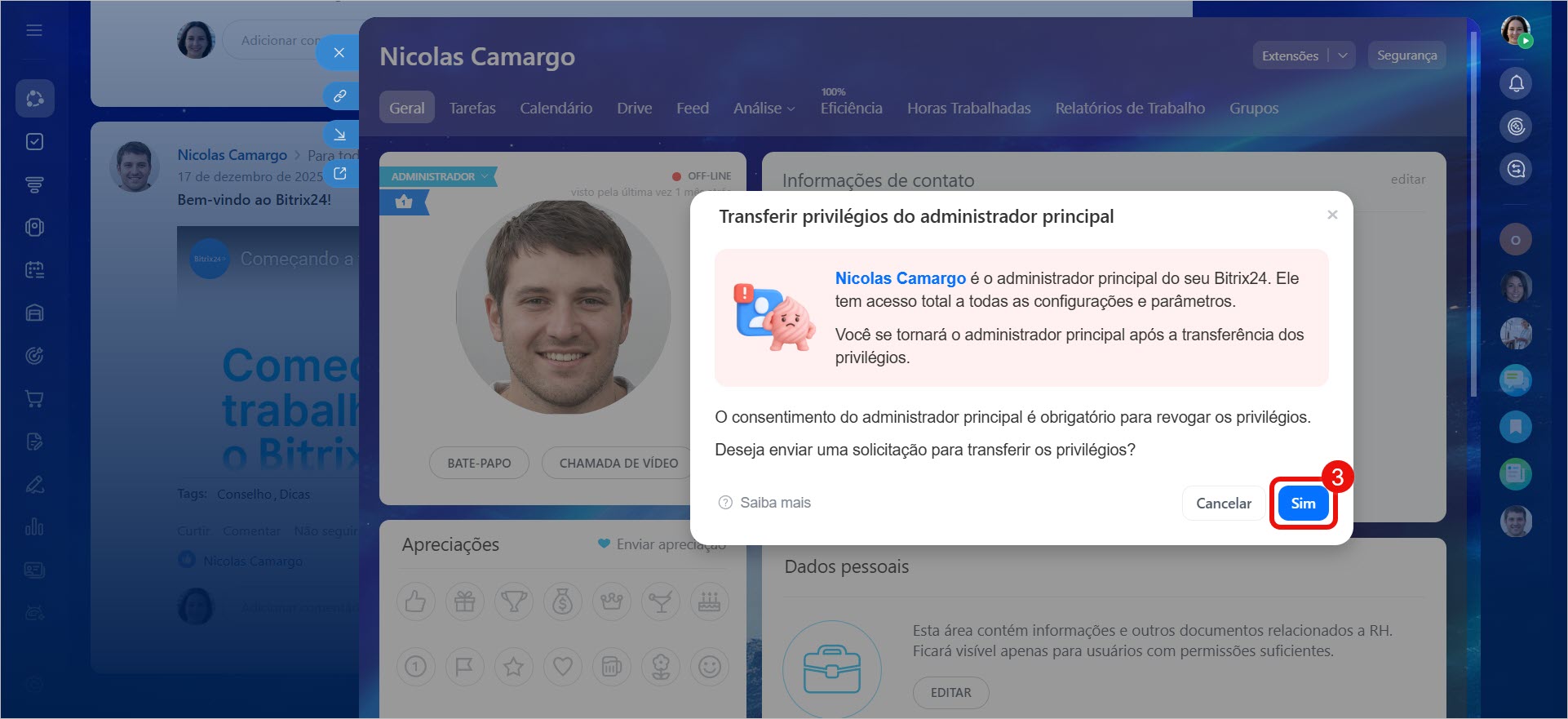Select the trophy appreciation icon
Image resolution: width=1568 pixels, height=719 pixels.
[x=513, y=602]
